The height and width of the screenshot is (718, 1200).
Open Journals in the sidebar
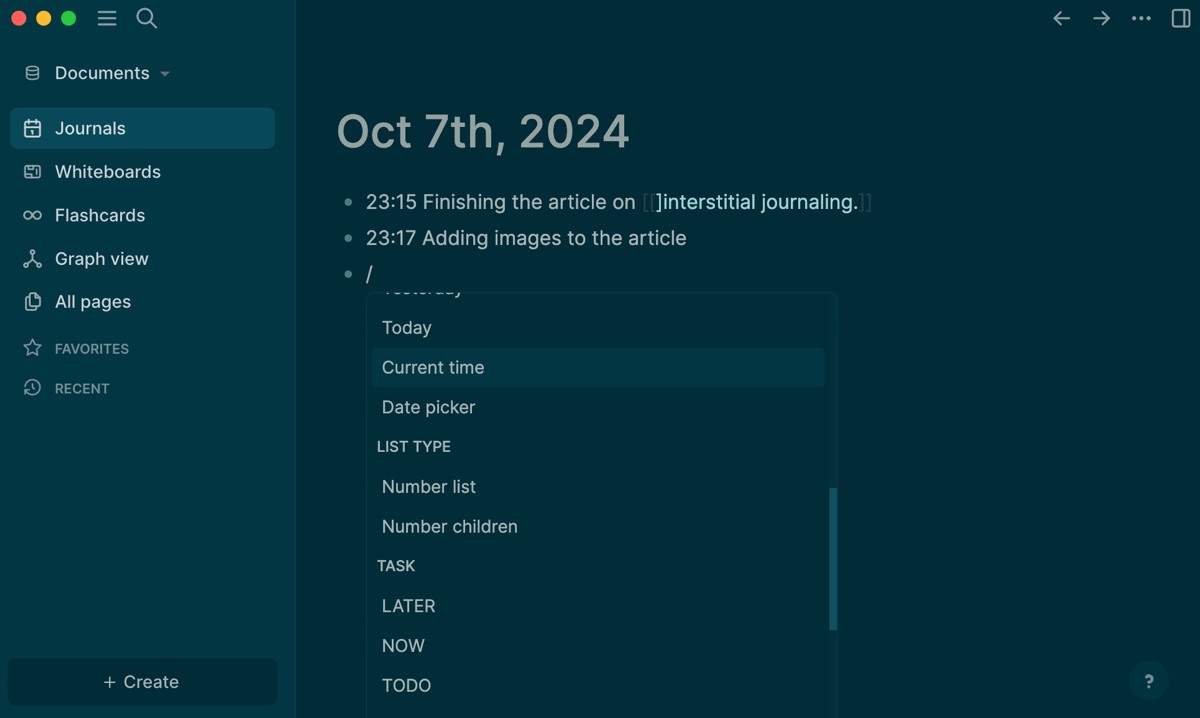(x=142, y=128)
